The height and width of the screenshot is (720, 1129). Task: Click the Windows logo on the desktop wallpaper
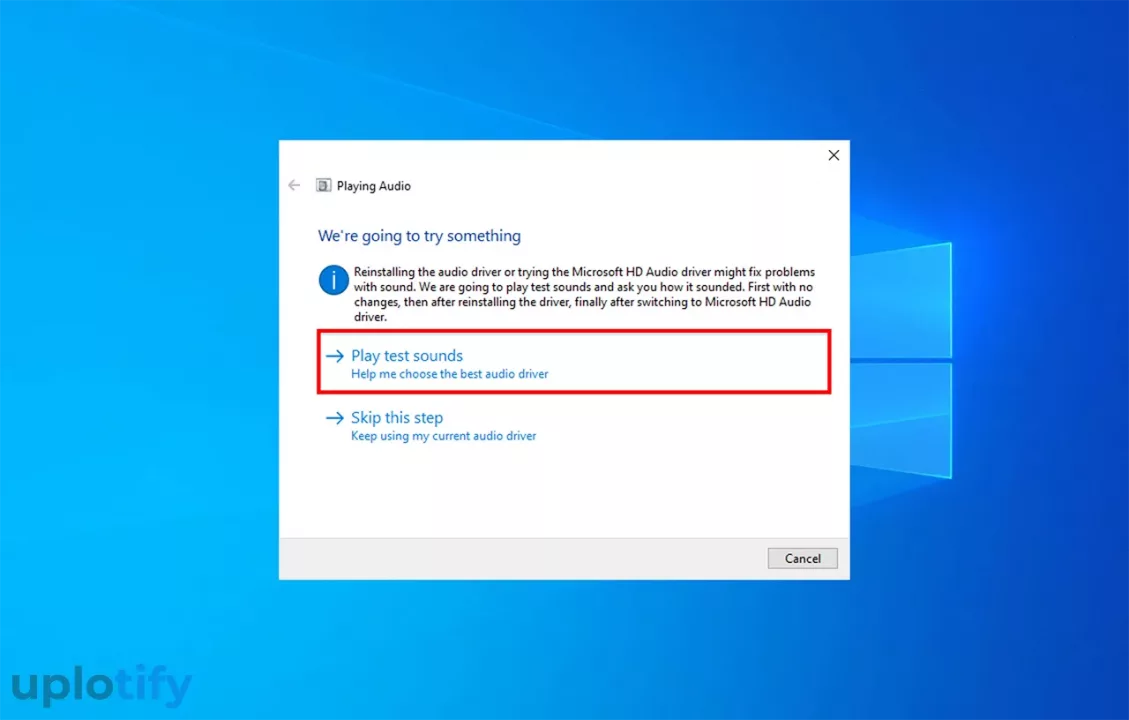900,360
